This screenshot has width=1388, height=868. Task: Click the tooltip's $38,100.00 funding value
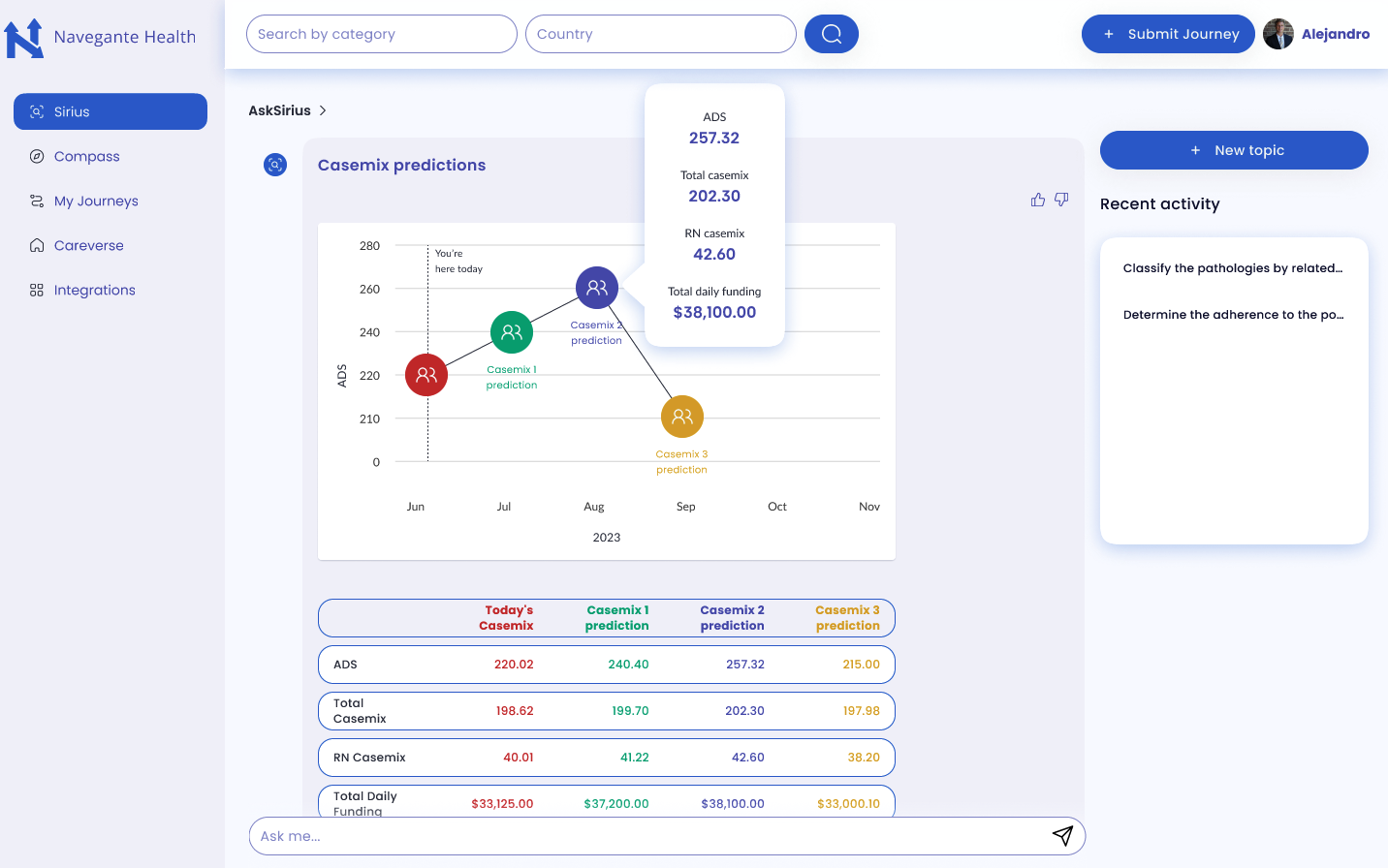714,312
